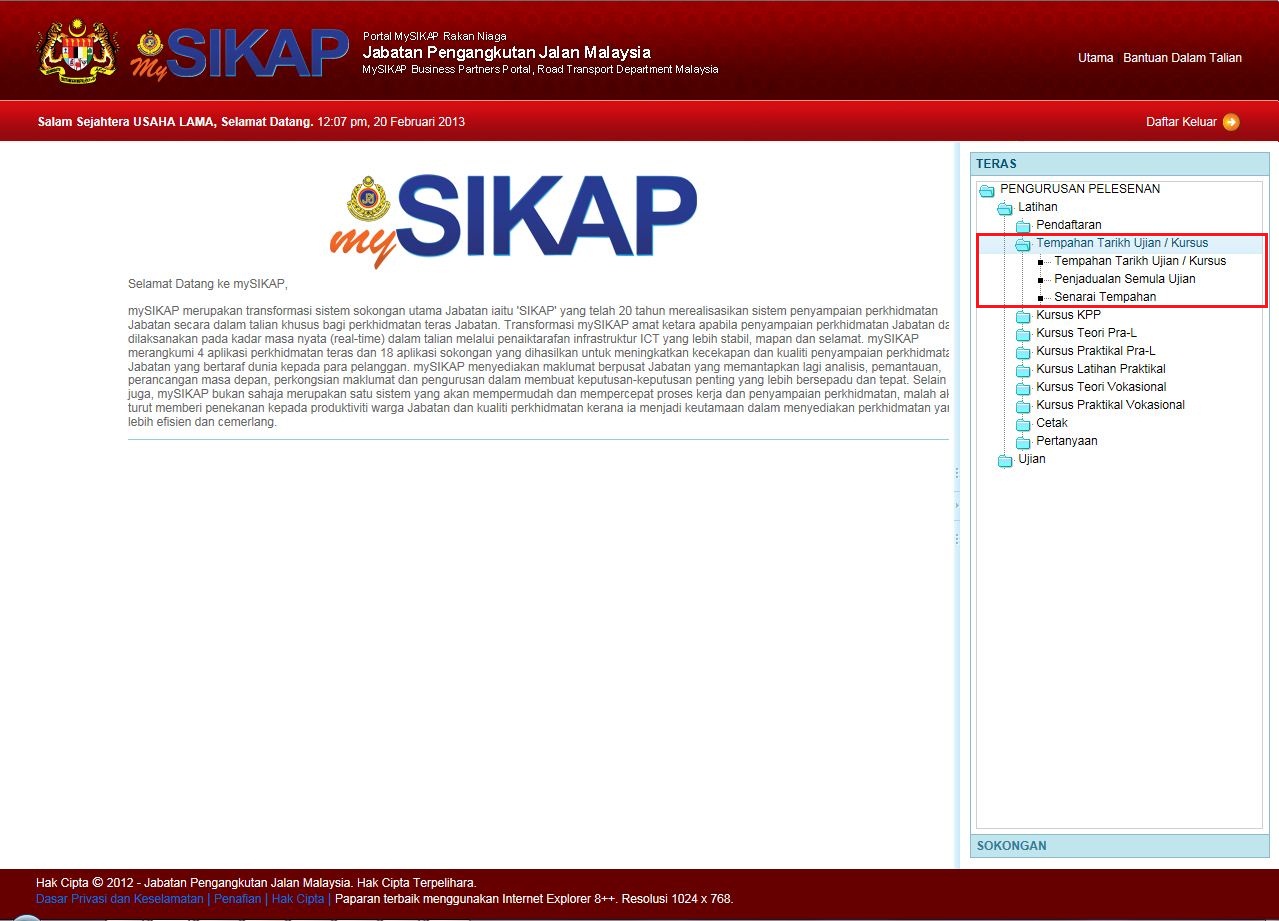
Task: Log out via the Daftar Keluar link
Action: tap(1181, 122)
